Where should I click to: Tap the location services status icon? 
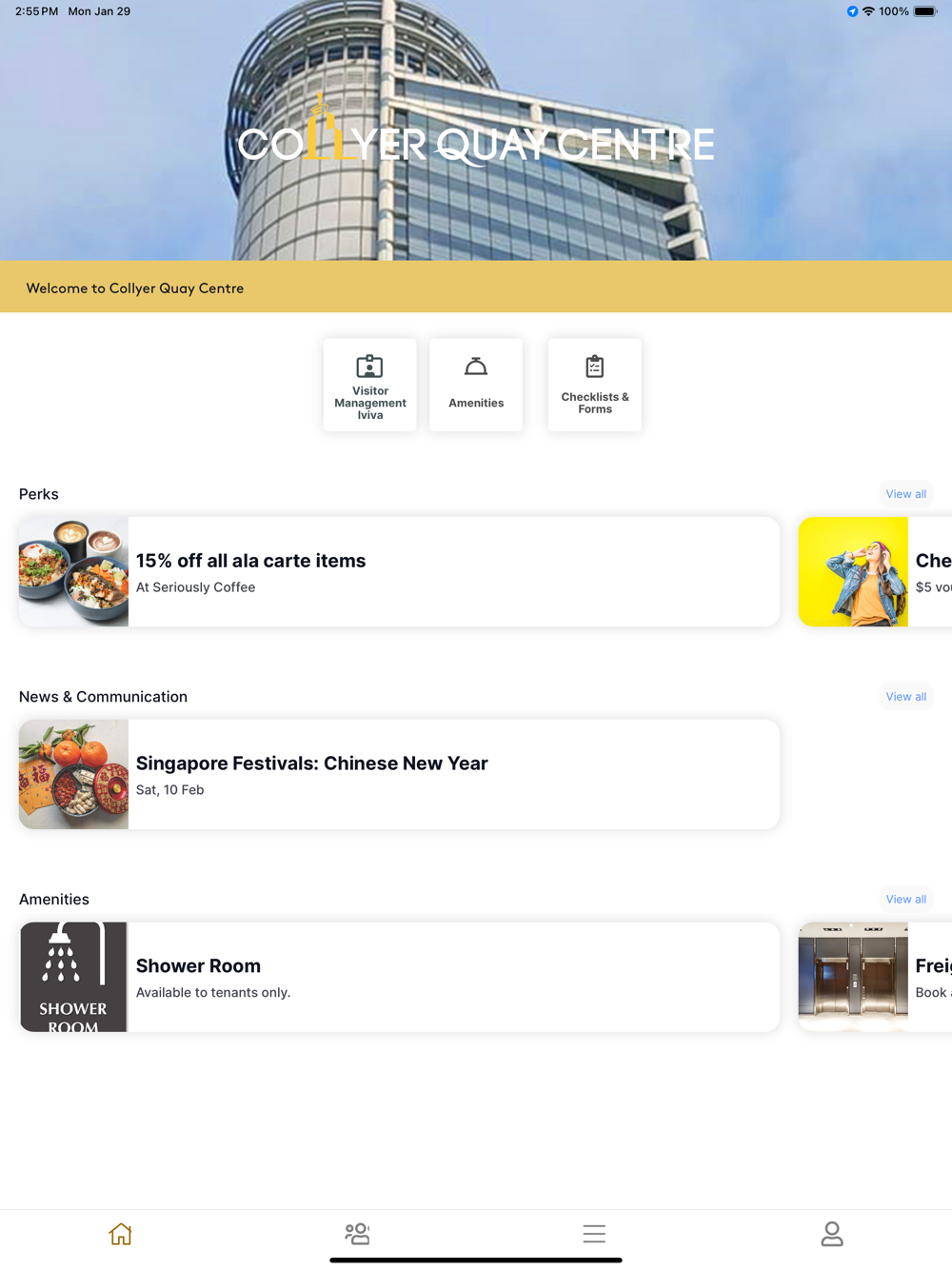pos(852,11)
